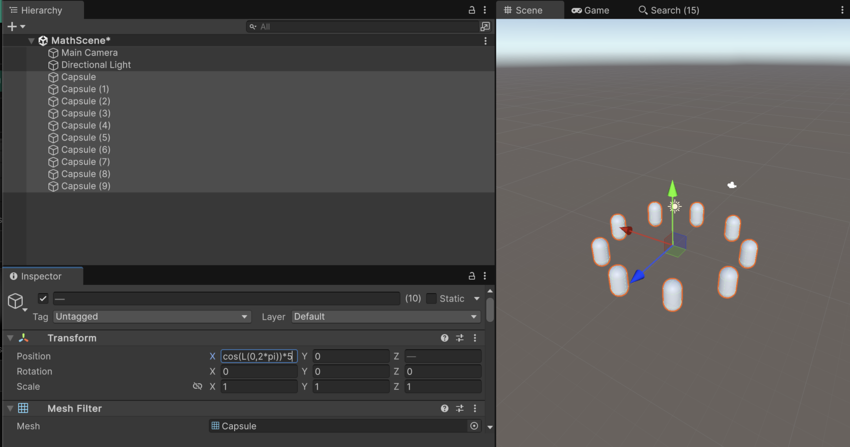Open the Search (15) tab
The width and height of the screenshot is (850, 447).
[x=668, y=10]
